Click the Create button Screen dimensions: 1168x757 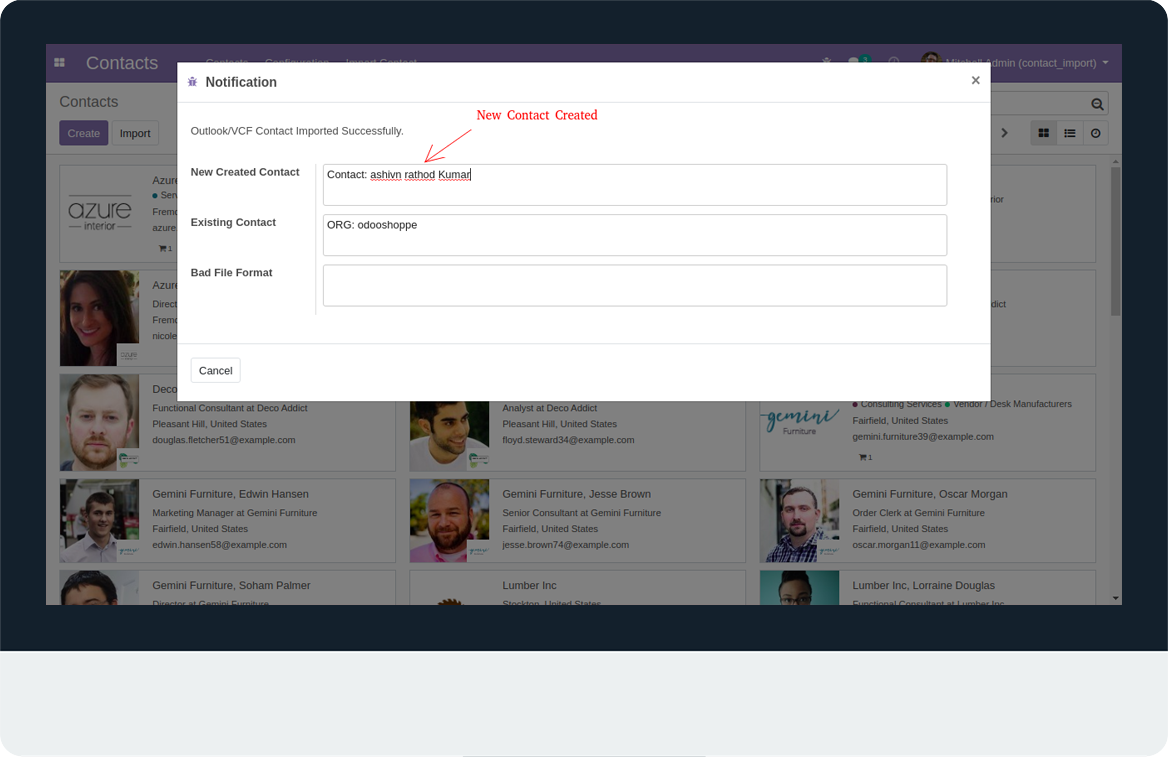(83, 133)
